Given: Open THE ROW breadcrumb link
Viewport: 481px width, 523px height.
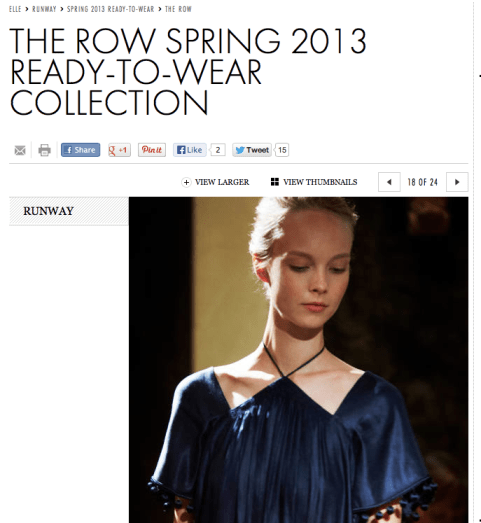Looking at the screenshot, I should [x=178, y=9].
